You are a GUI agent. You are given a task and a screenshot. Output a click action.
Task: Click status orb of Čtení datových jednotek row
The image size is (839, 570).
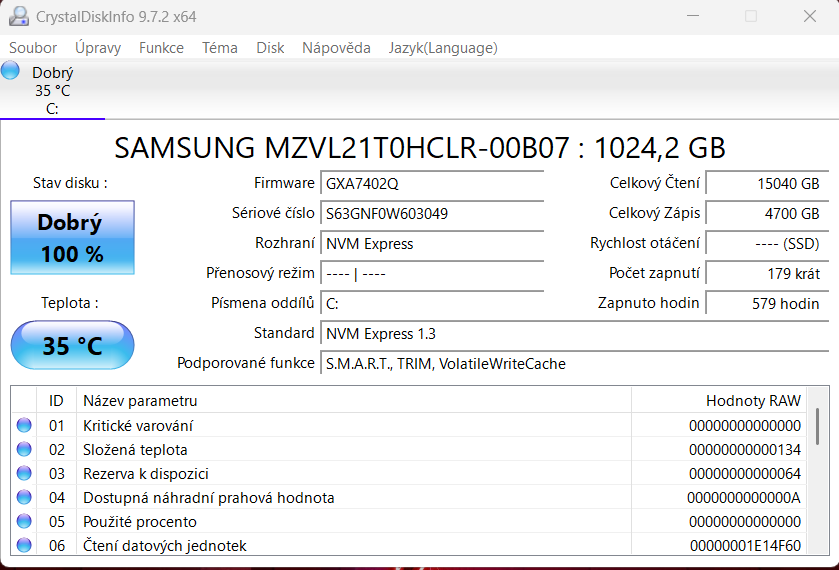click(x=24, y=545)
